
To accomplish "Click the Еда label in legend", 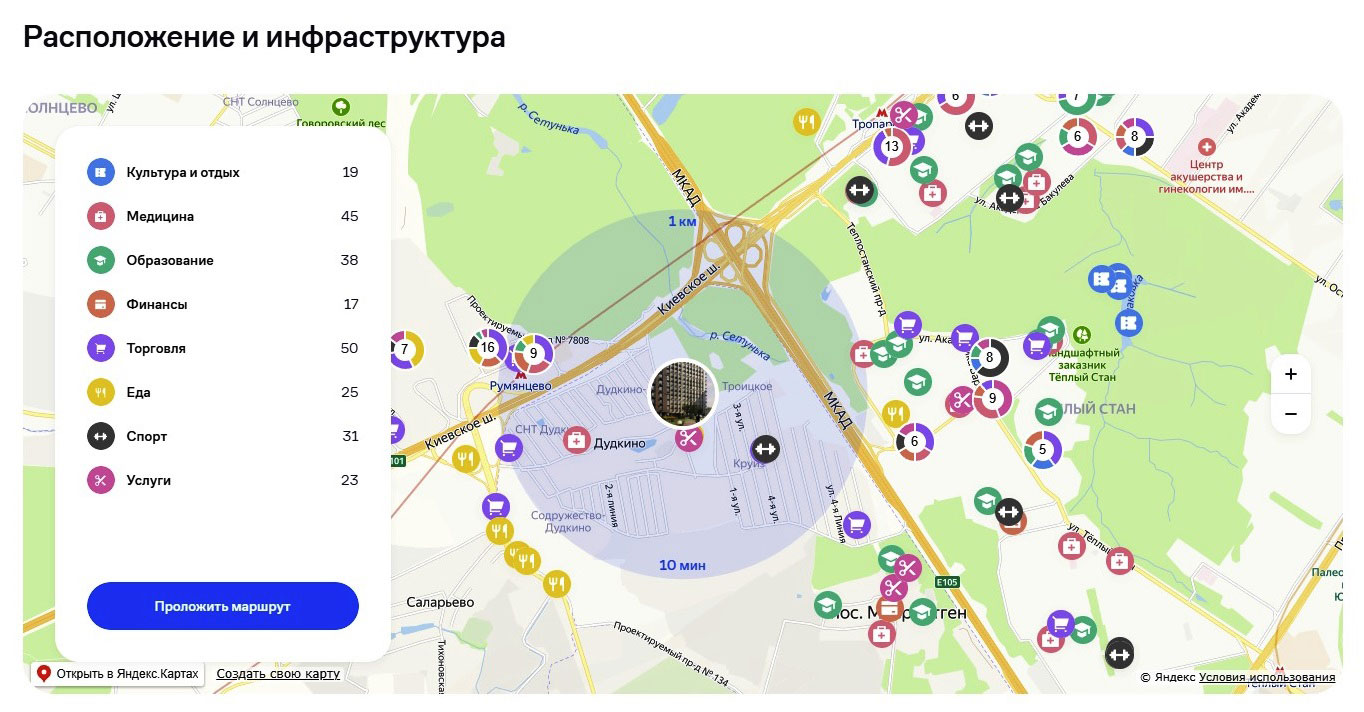I will click(138, 393).
